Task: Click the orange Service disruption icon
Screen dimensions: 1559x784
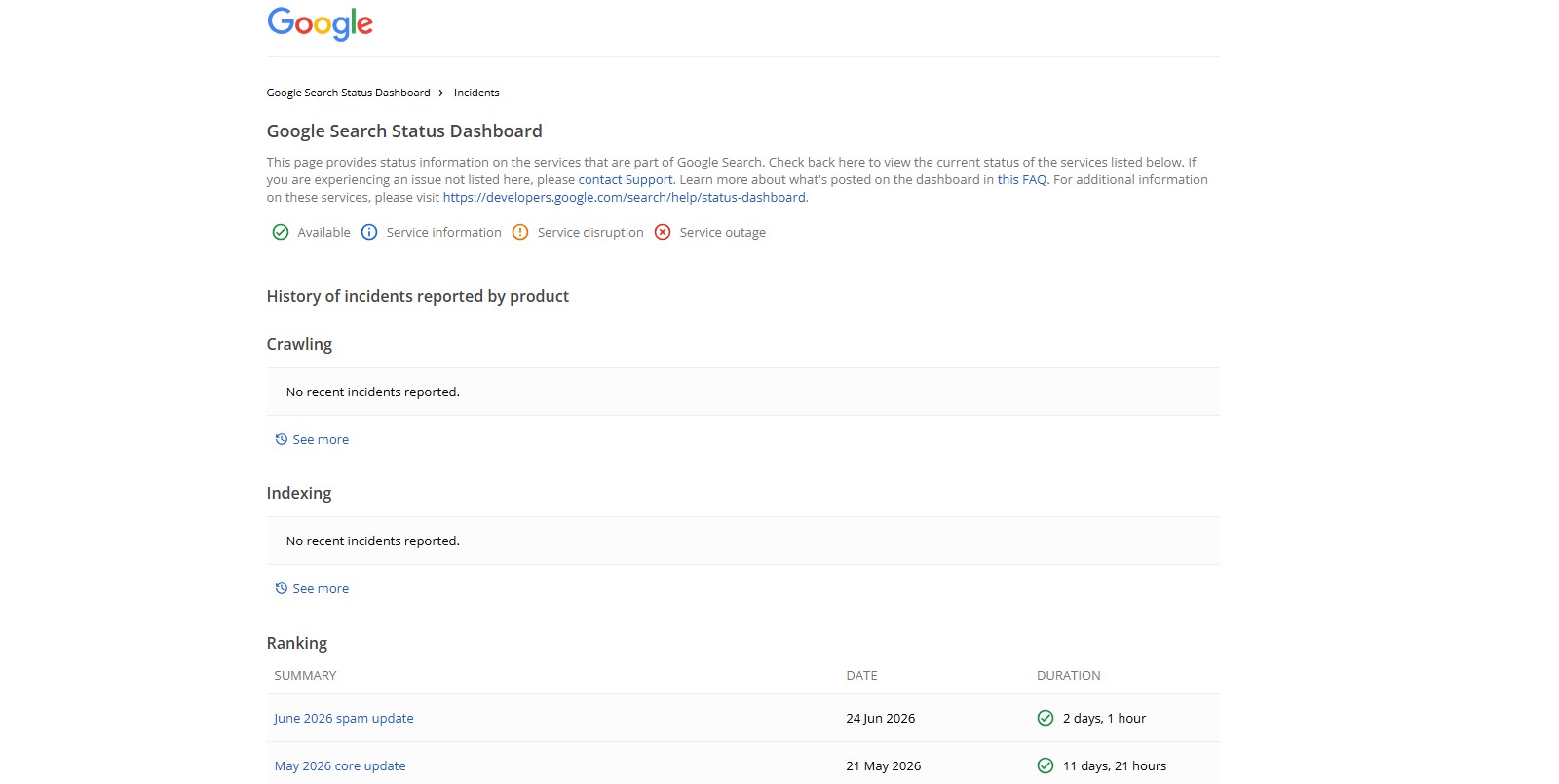Action: [x=520, y=232]
